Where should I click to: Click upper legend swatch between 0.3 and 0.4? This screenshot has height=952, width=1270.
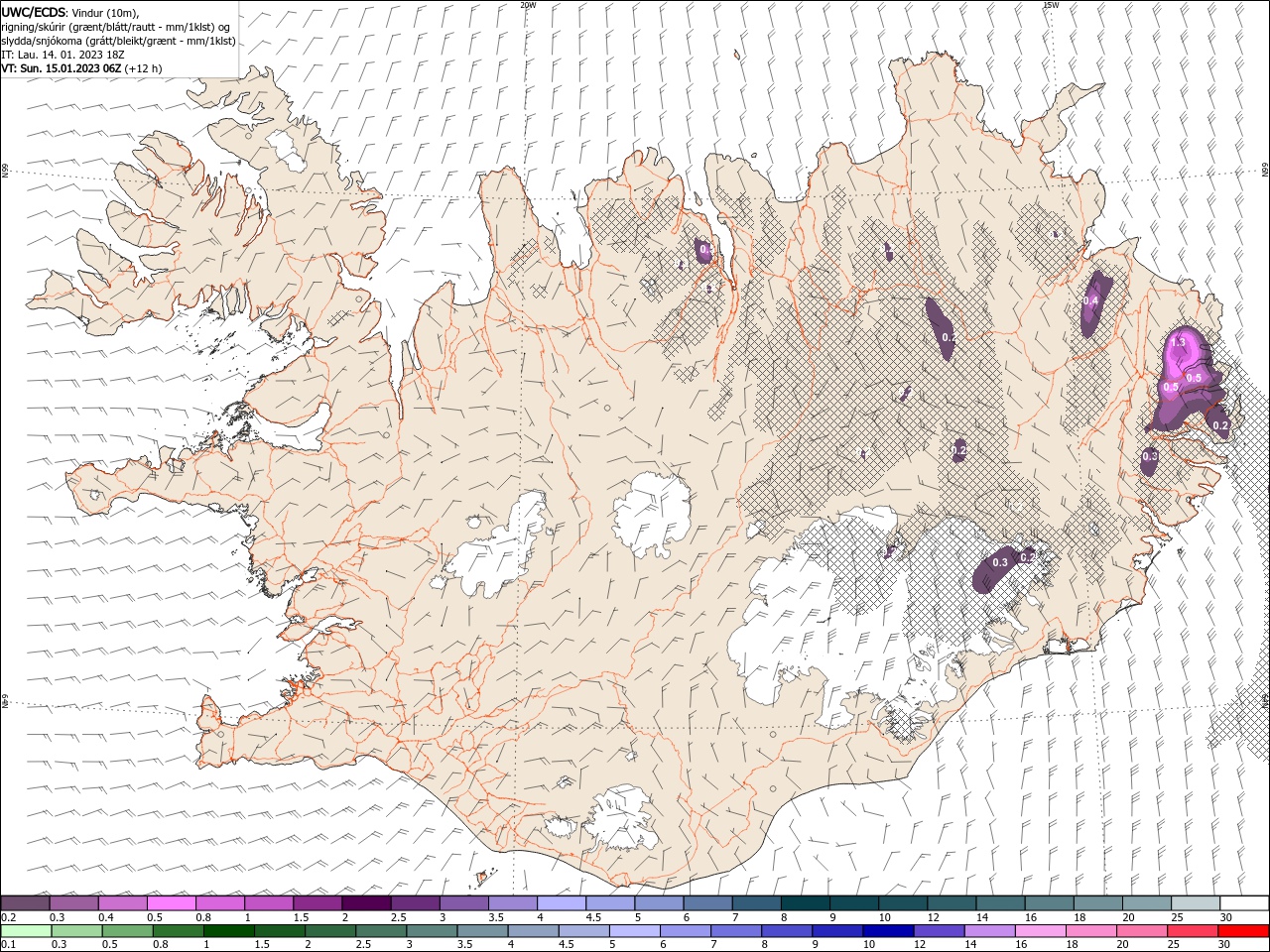pyautogui.click(x=74, y=902)
